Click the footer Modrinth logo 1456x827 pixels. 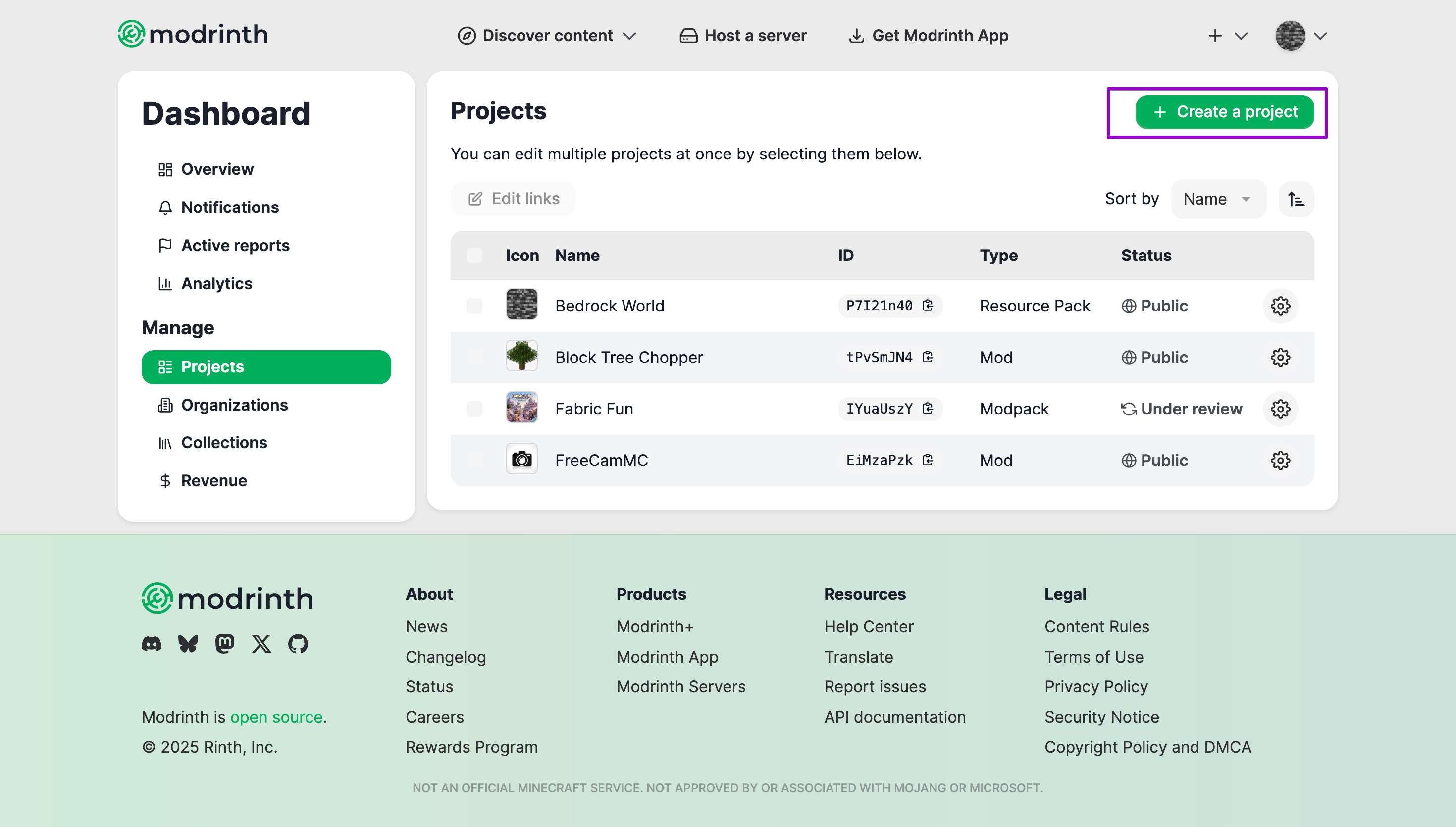click(x=227, y=598)
